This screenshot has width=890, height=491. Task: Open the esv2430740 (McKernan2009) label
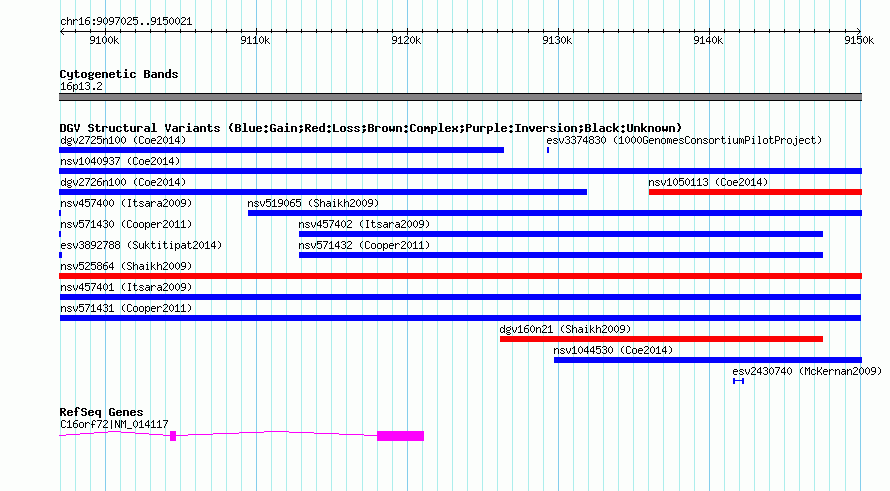807,371
